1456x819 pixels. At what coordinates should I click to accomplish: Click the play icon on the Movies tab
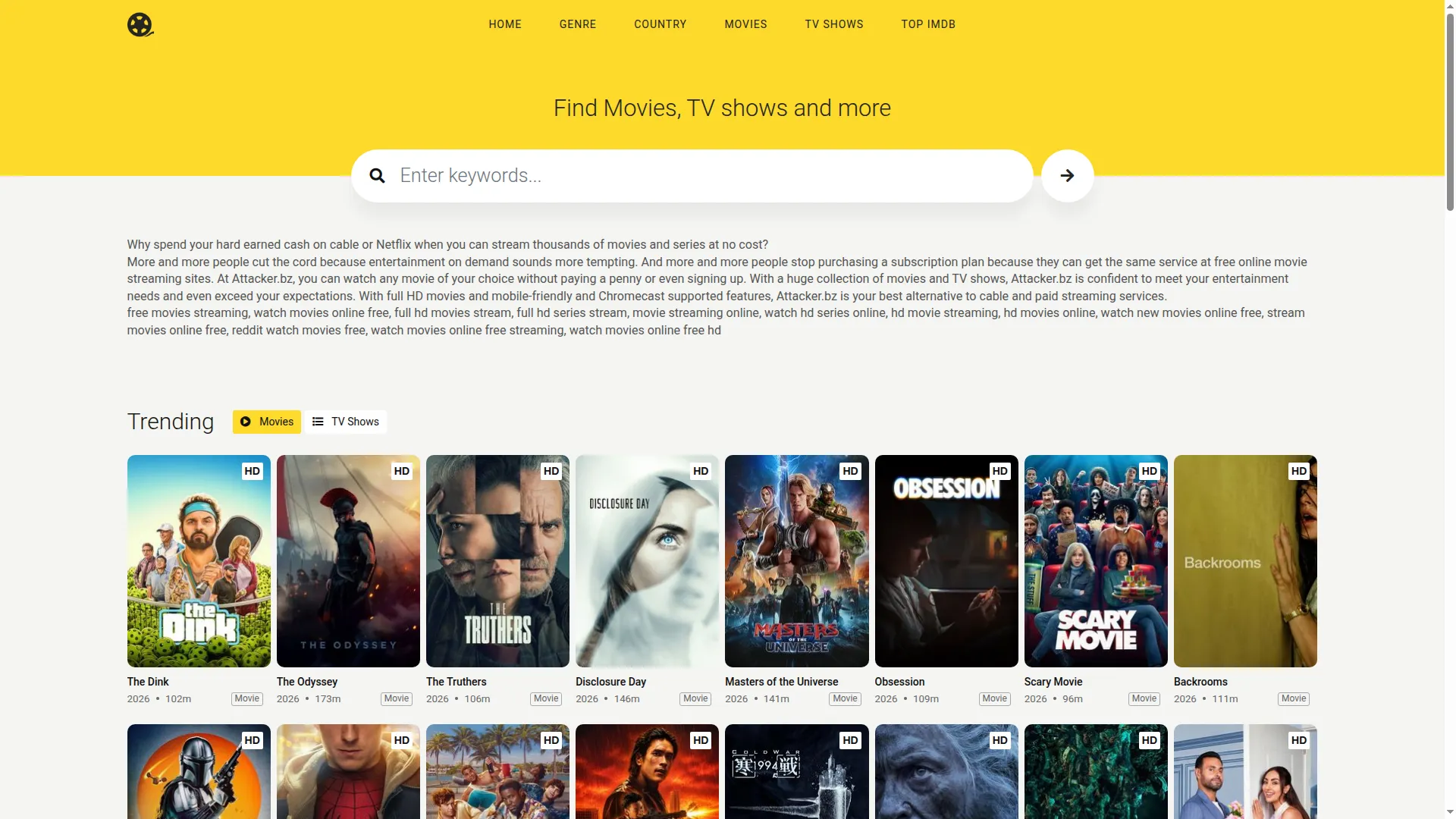click(246, 422)
